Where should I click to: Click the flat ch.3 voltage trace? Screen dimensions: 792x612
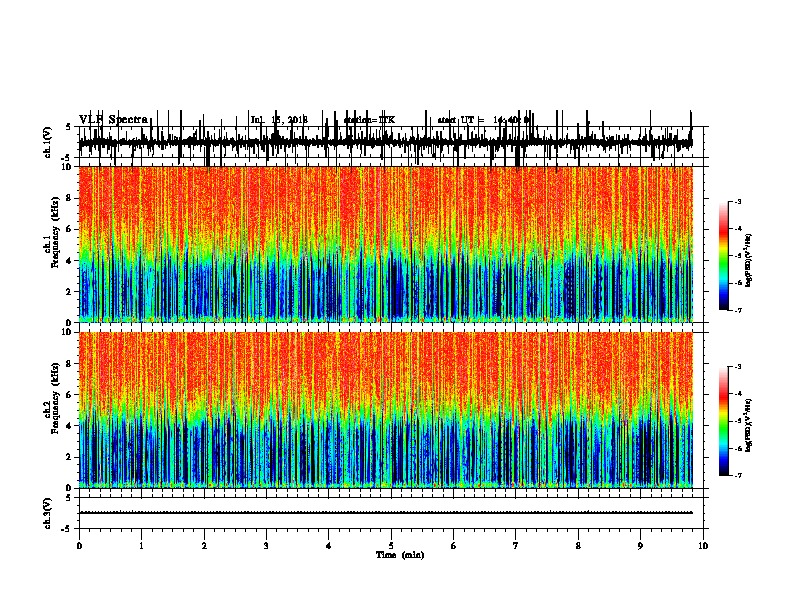pos(385,513)
